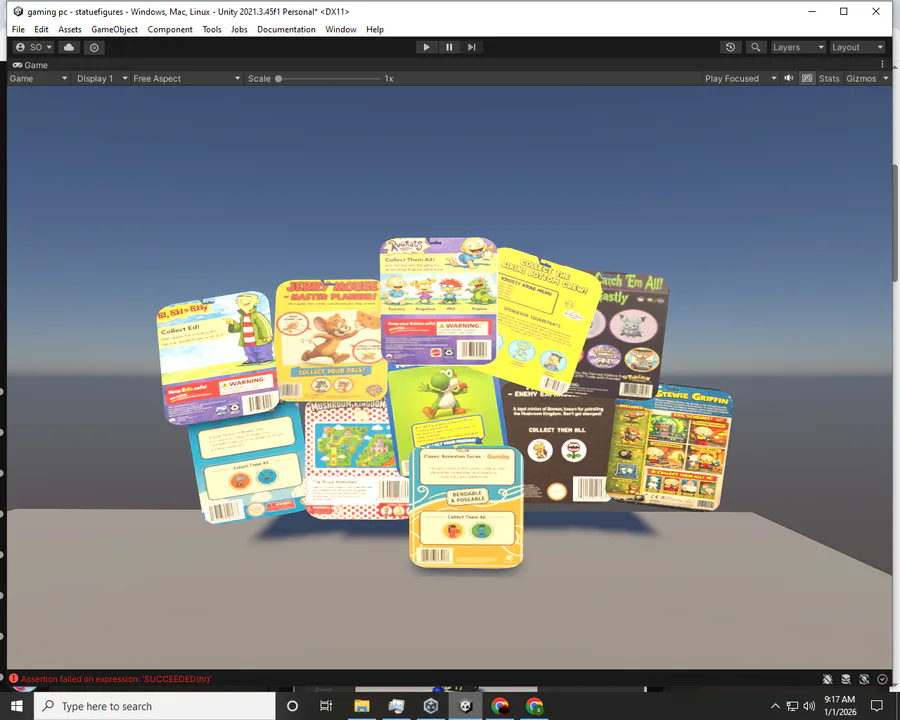Open the Help menu
Viewport: 900px width, 720px height.
[x=375, y=29]
